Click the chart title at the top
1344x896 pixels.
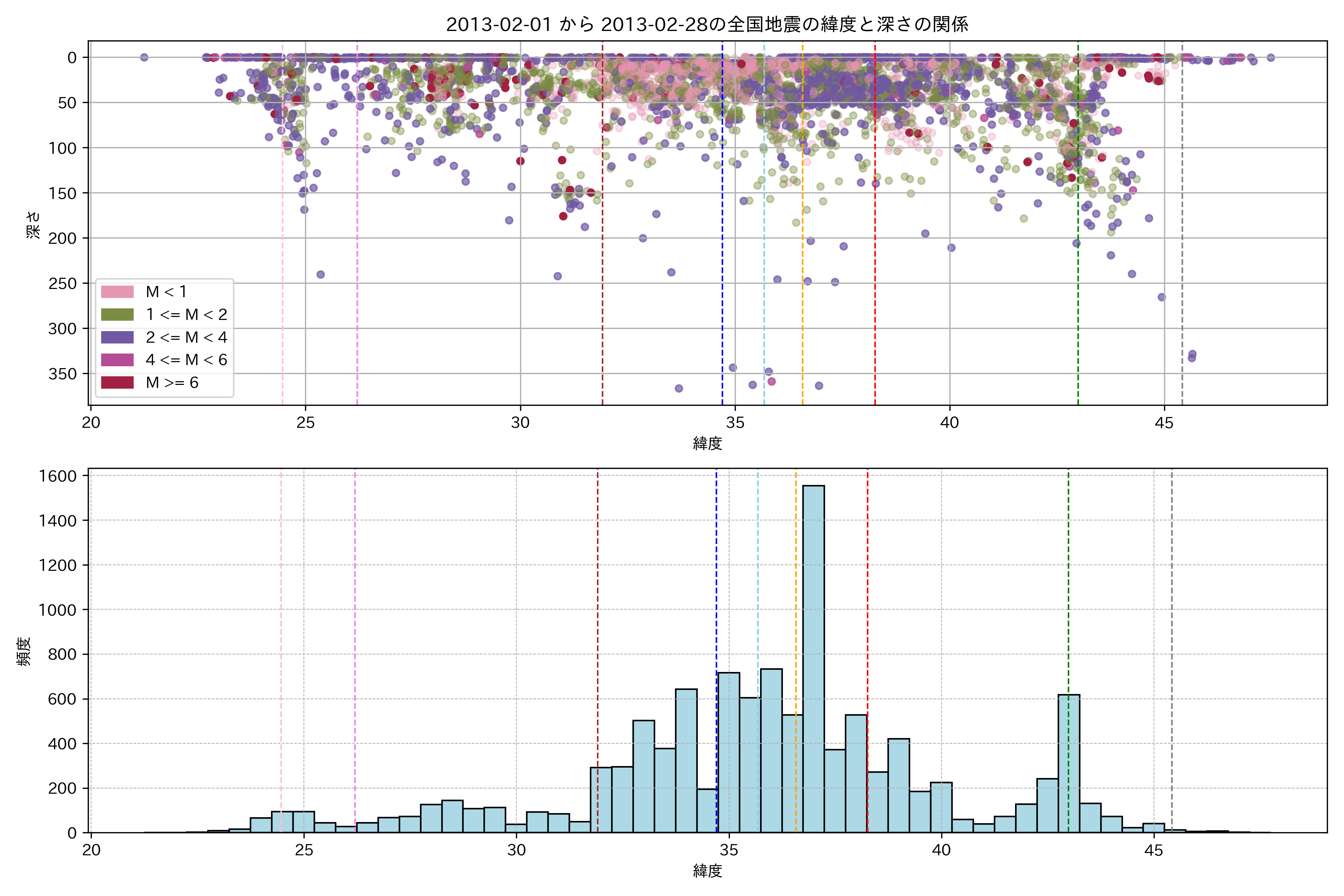point(707,25)
